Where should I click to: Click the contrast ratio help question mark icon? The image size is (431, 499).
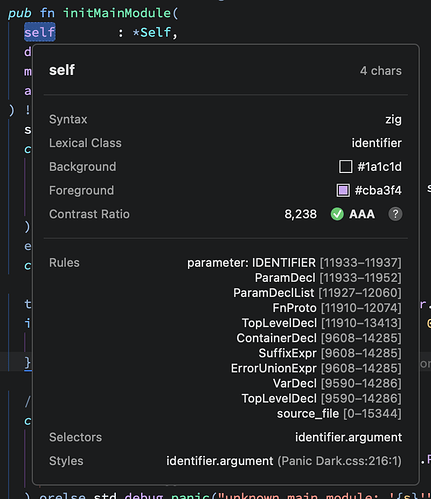click(395, 214)
